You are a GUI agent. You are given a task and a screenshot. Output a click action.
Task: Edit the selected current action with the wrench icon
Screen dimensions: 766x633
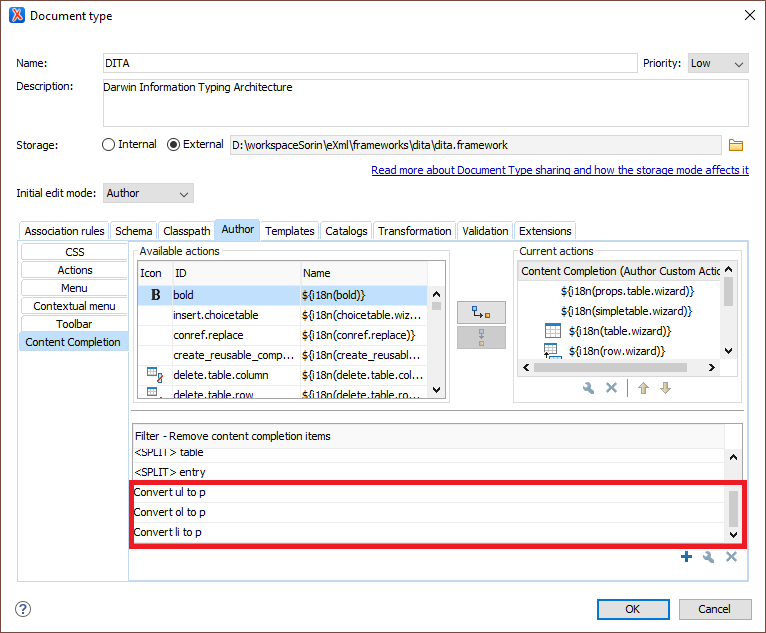pyautogui.click(x=589, y=388)
